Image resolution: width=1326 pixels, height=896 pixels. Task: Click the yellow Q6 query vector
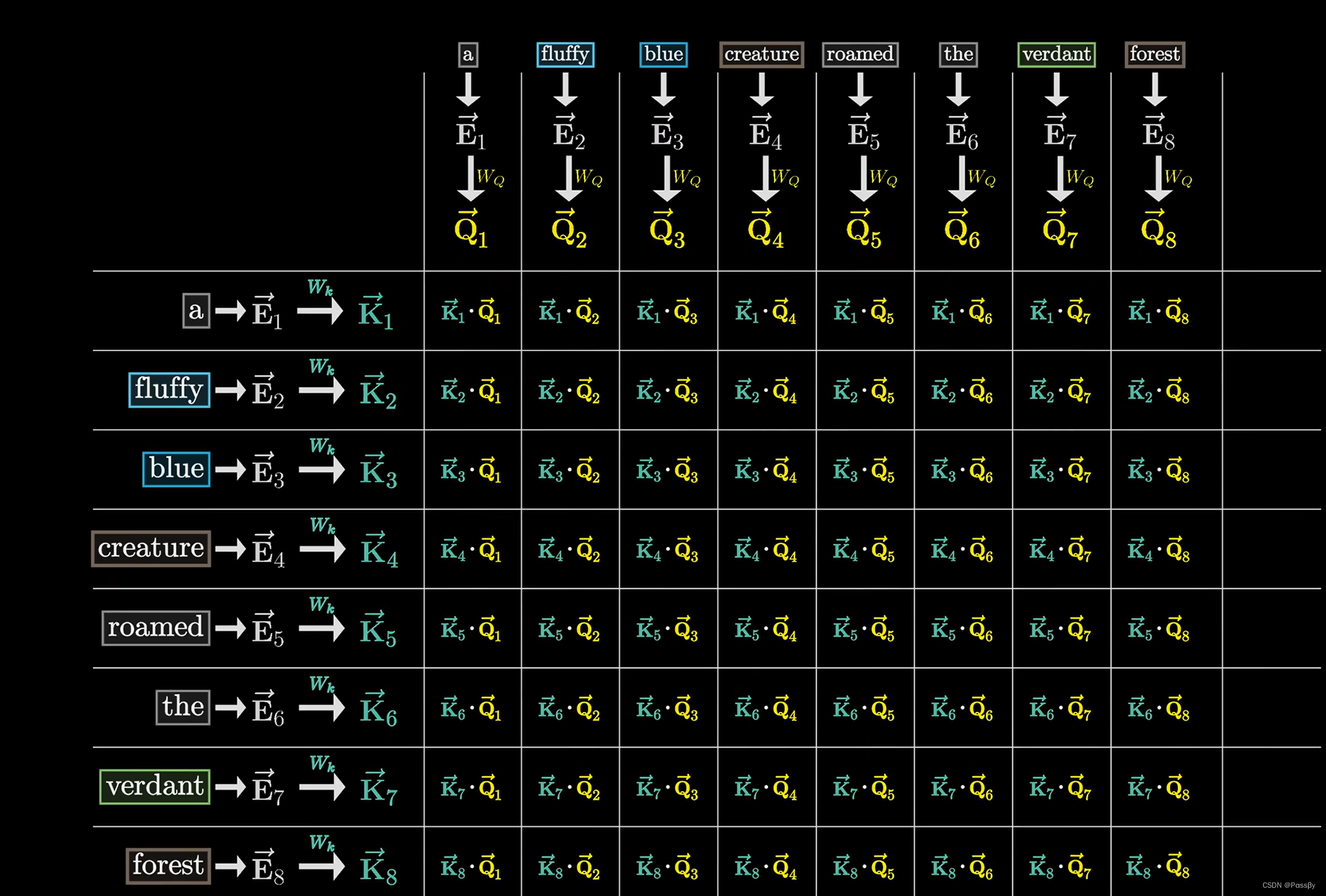point(962,228)
